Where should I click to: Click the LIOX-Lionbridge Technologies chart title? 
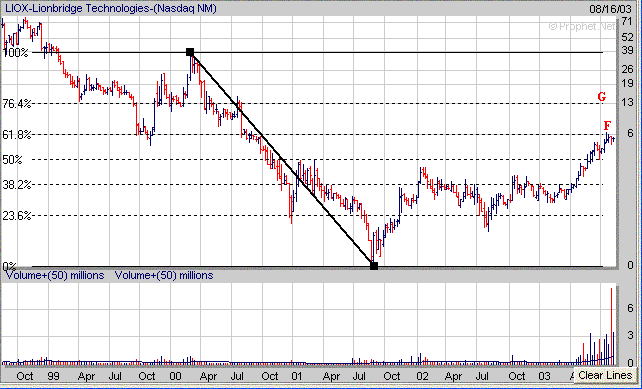pos(111,8)
